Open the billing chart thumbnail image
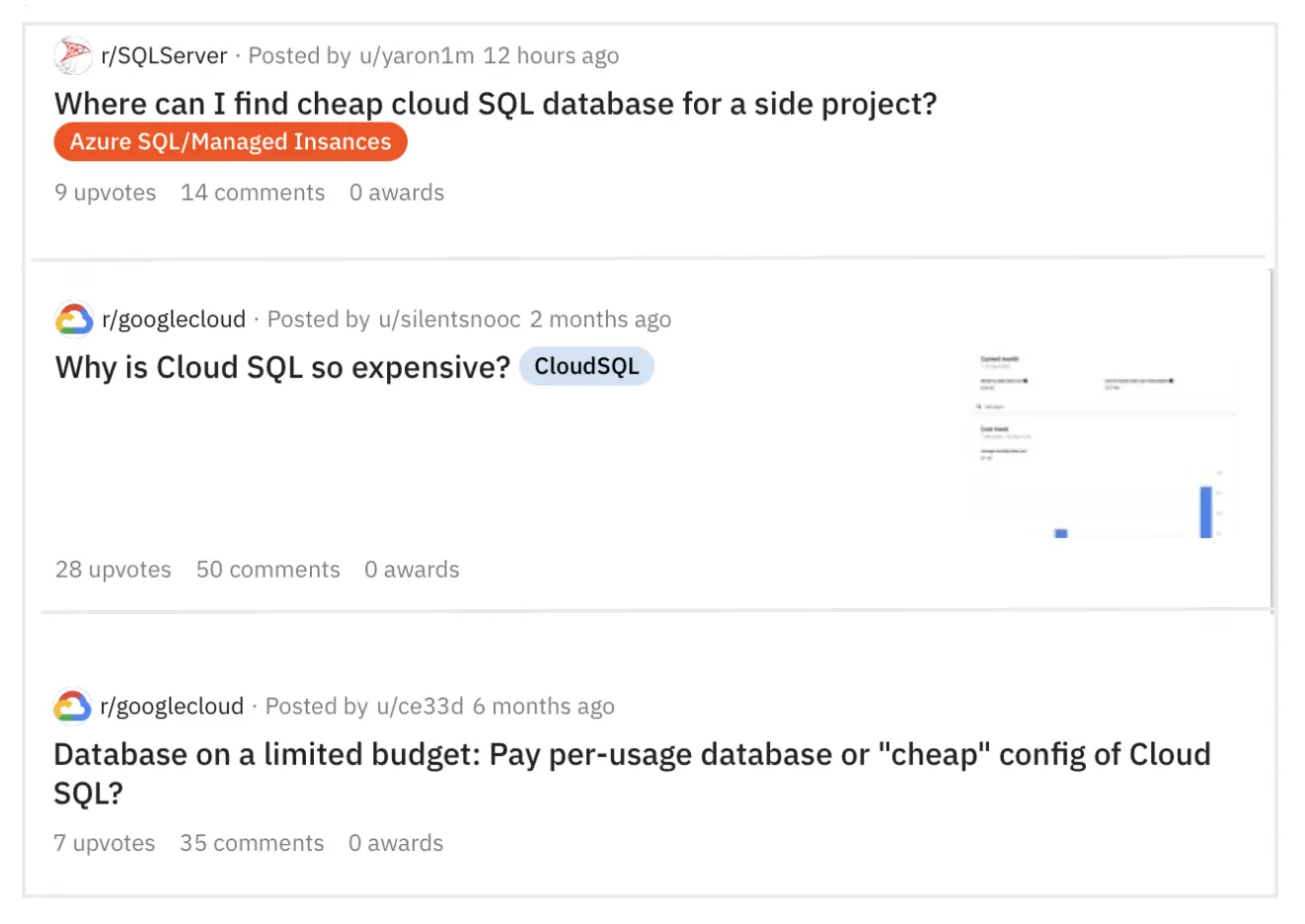Image resolution: width=1305 pixels, height=924 pixels. [1103, 444]
